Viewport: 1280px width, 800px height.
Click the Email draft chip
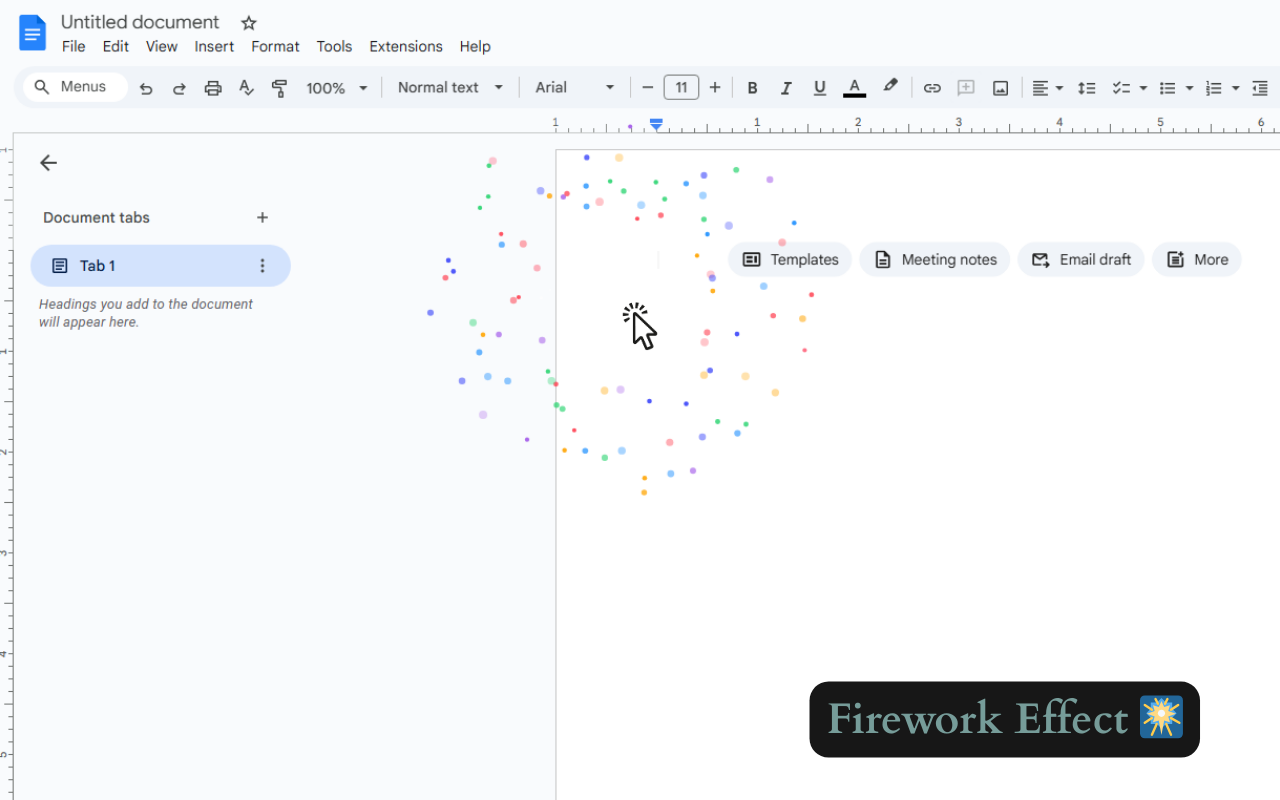click(x=1081, y=259)
